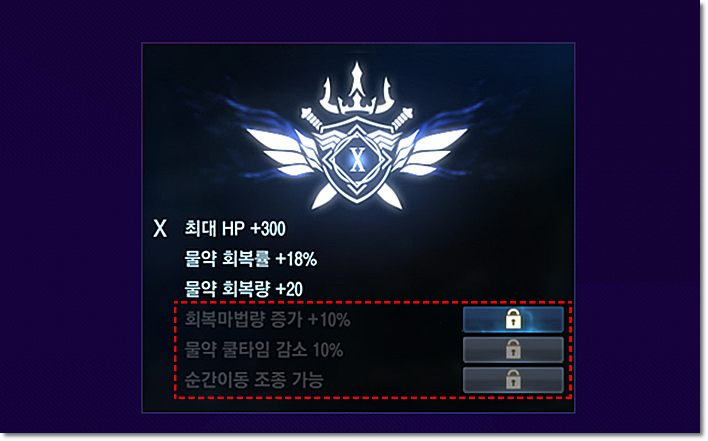Unlock the 물약 쿨타임 감소 10% perk
The width and height of the screenshot is (708, 441).
(513, 350)
